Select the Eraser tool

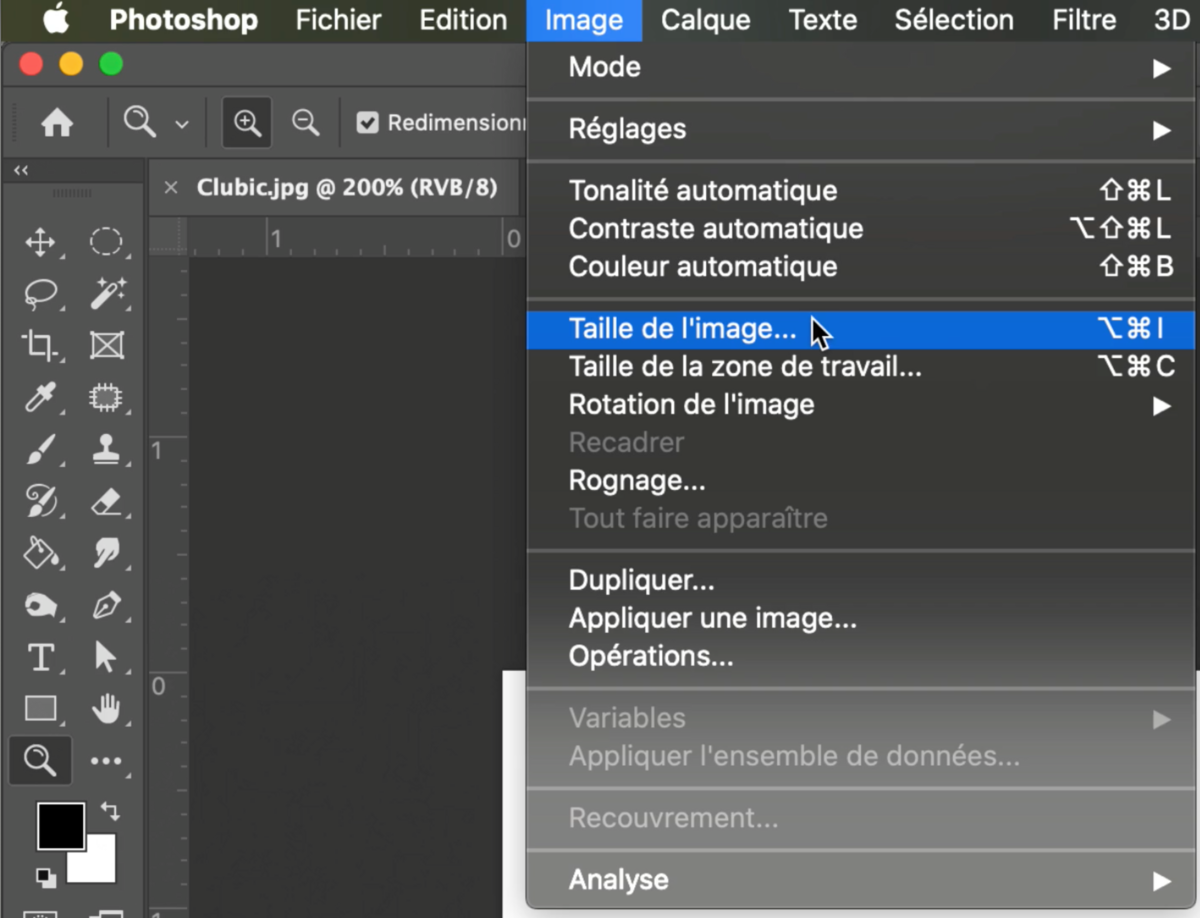(106, 502)
